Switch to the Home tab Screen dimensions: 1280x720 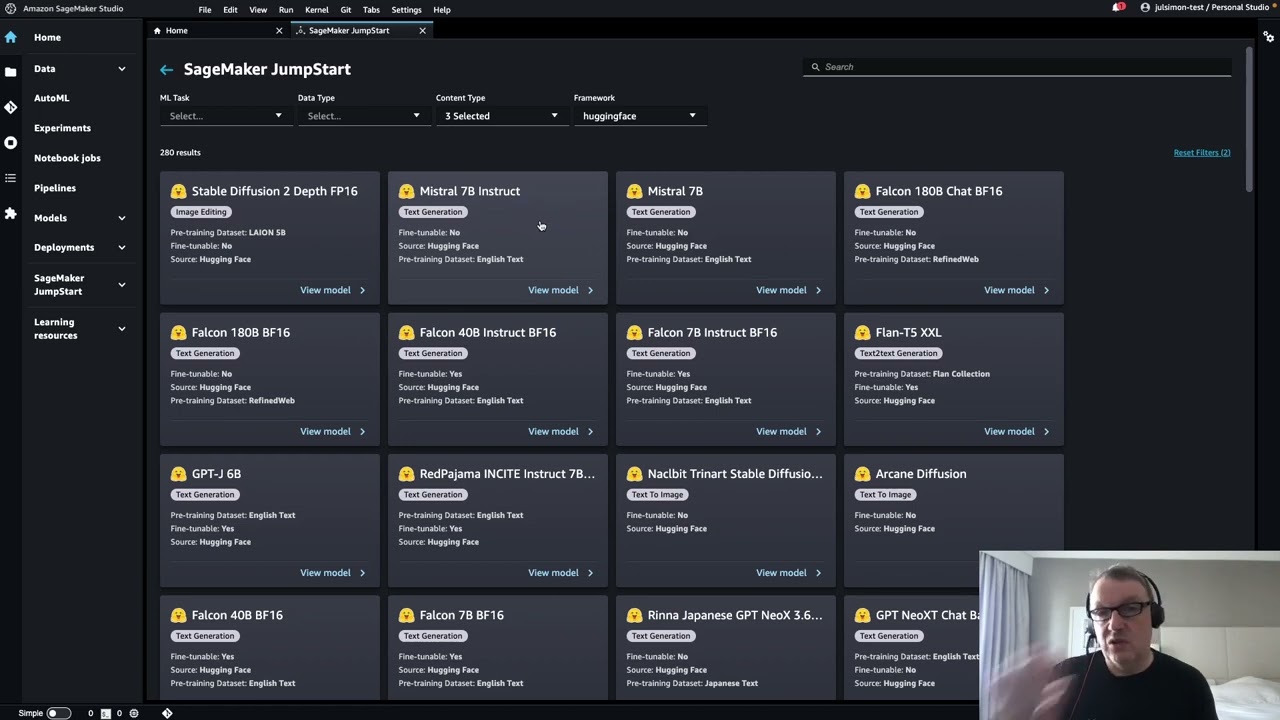pos(176,31)
